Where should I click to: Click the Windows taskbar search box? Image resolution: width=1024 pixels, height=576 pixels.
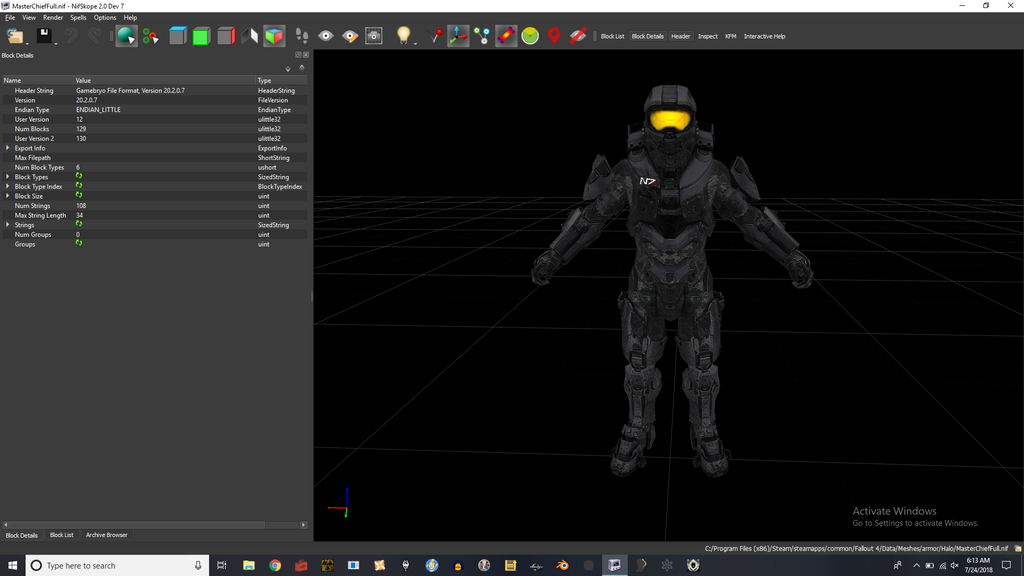[x=118, y=566]
